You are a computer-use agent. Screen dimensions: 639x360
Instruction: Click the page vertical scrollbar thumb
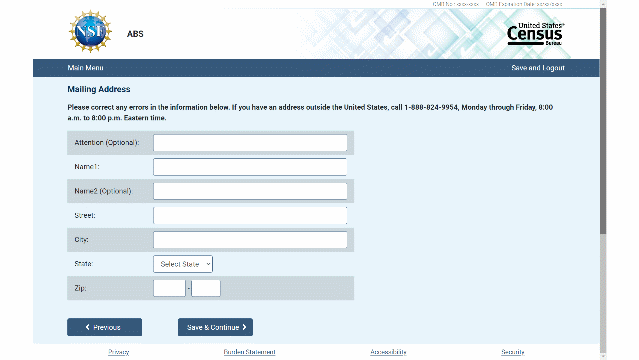(x=603, y=121)
